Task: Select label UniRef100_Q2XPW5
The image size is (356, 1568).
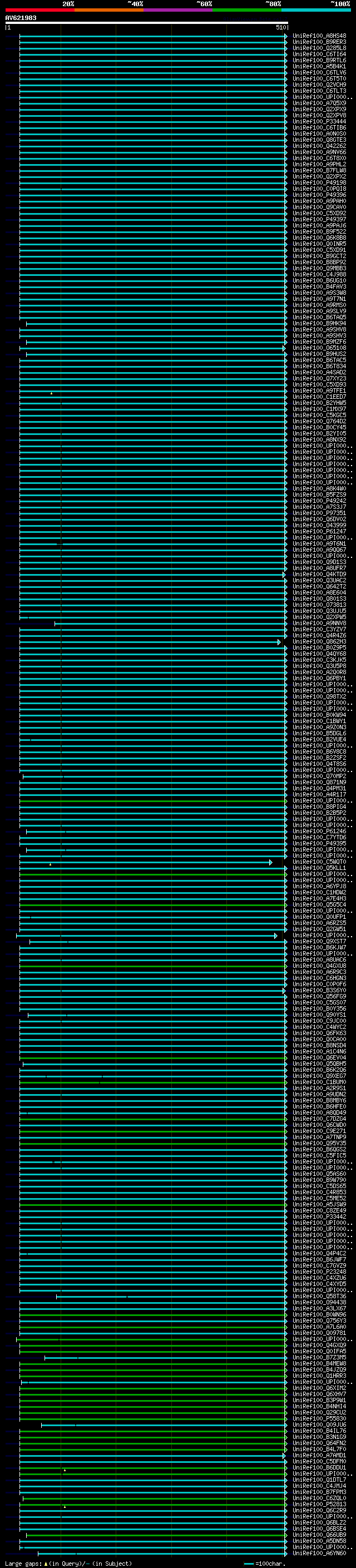Action: point(319,617)
